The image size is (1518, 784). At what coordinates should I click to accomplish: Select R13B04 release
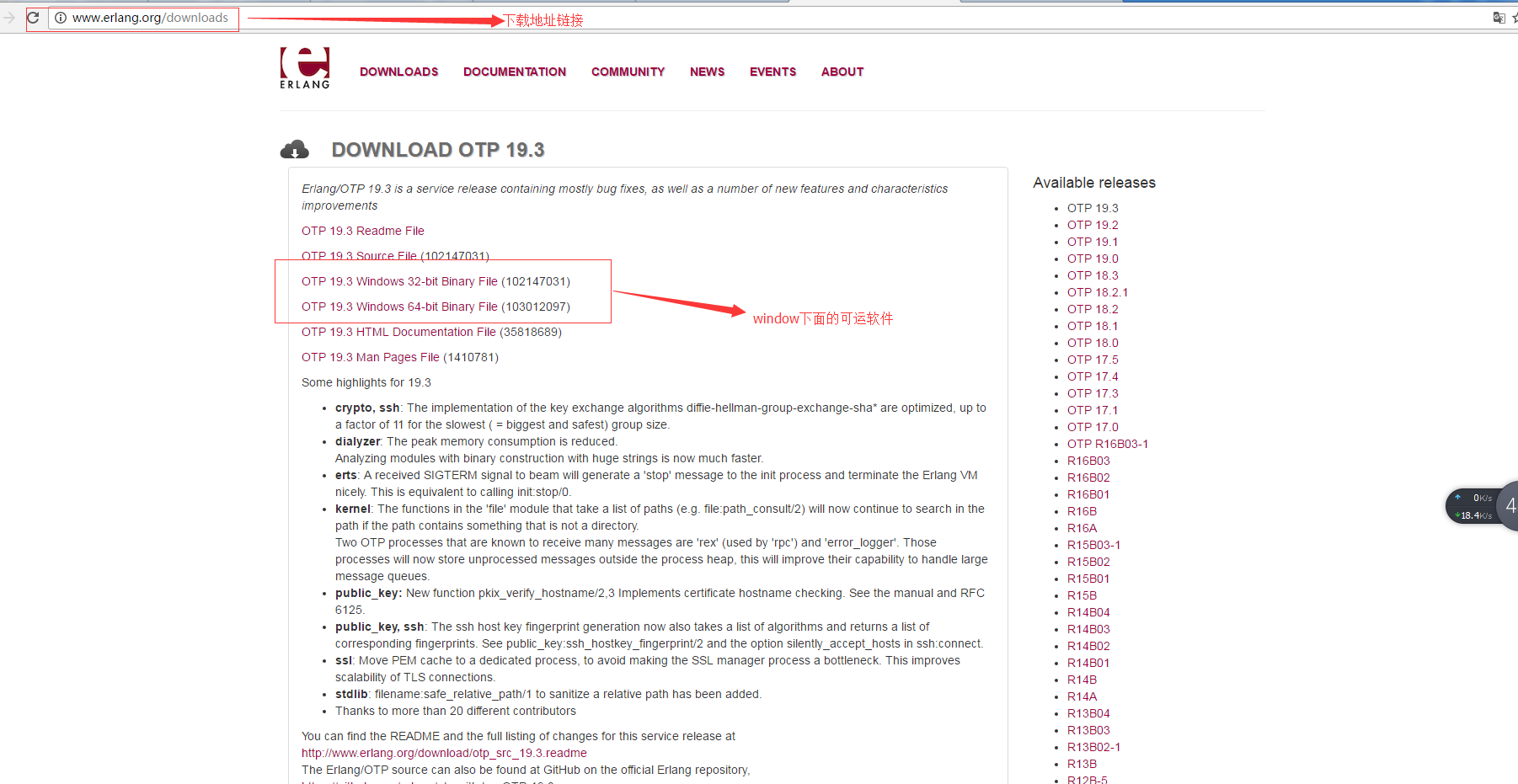point(1088,713)
